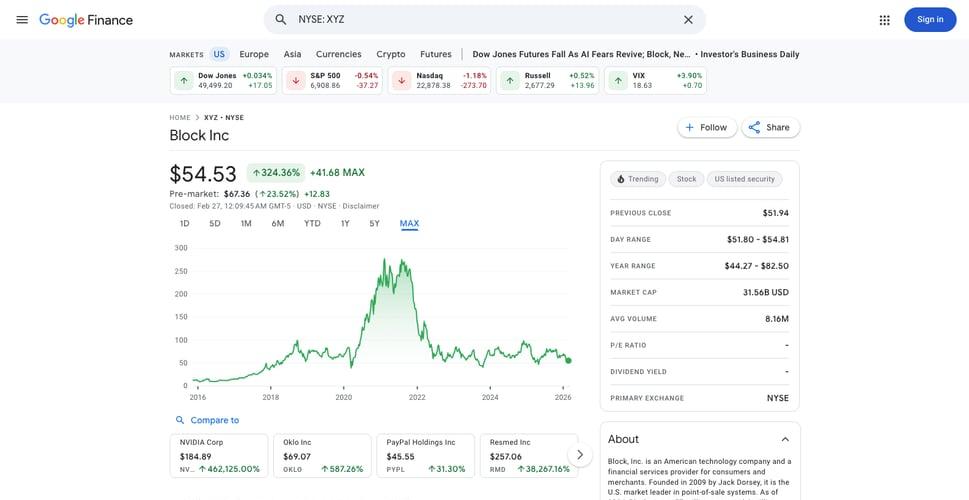Screen dimensions: 969x500
Task: Click the PRIMARY EXCHANGE label
Action: (x=647, y=399)
